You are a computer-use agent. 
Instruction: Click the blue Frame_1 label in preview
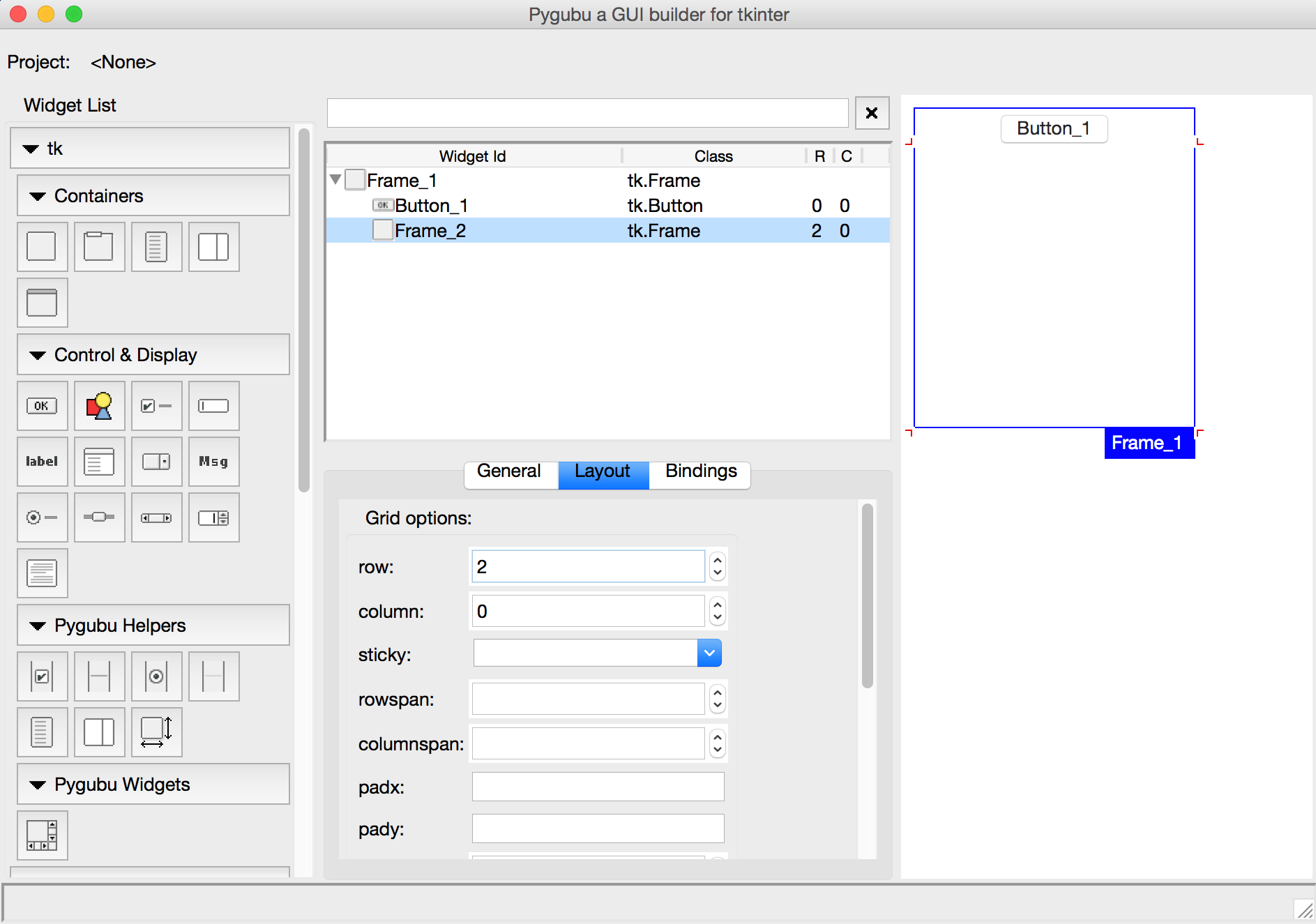1149,444
